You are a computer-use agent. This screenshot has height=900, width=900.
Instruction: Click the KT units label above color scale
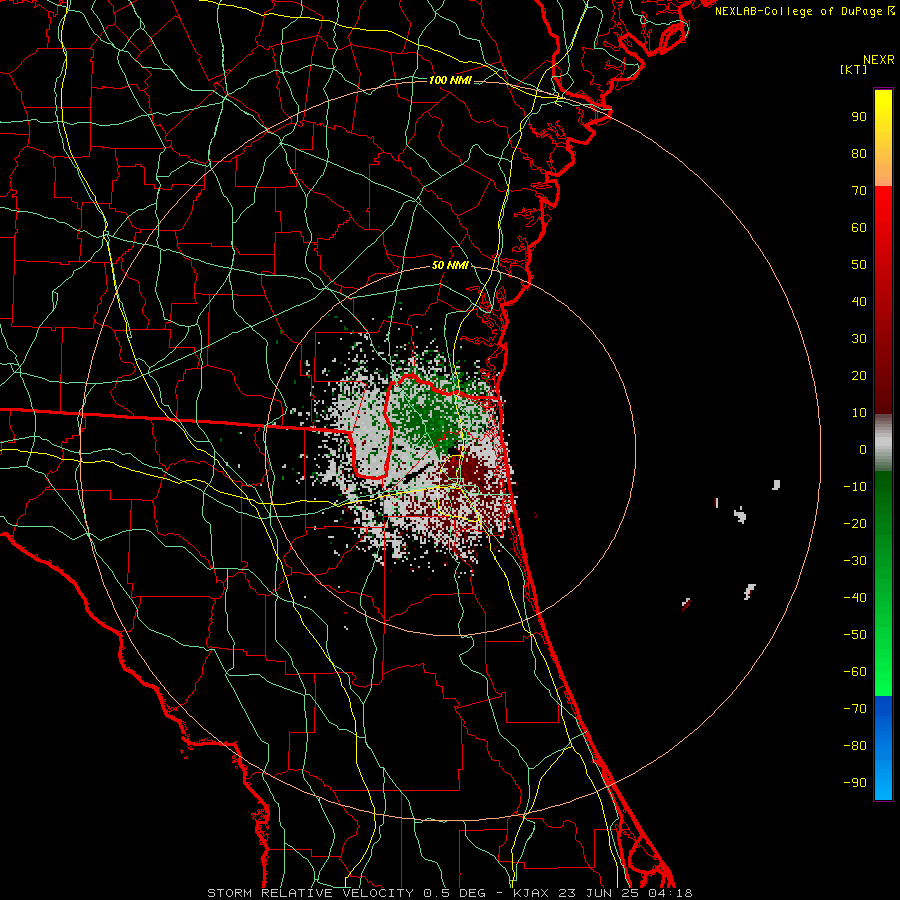point(853,69)
